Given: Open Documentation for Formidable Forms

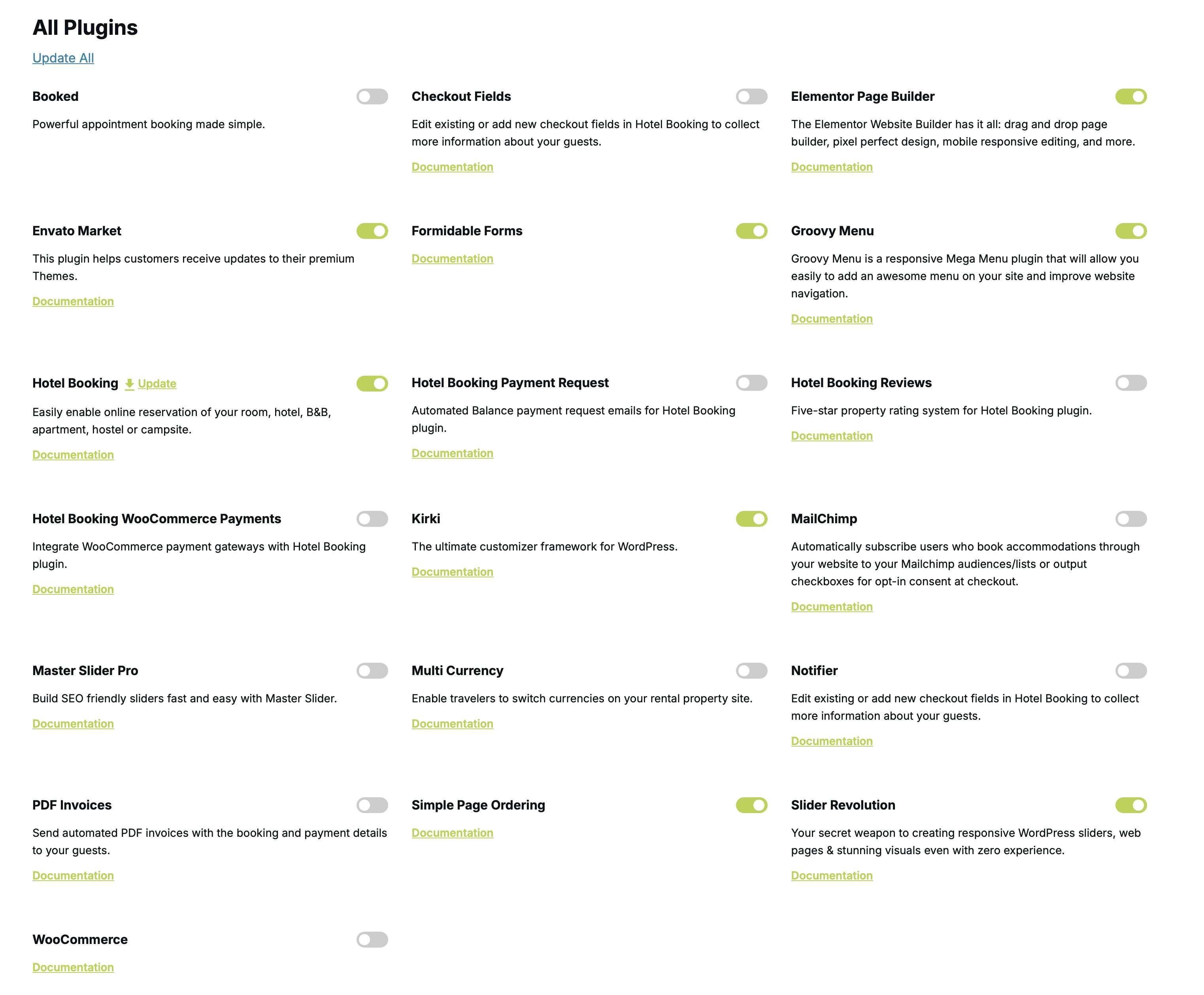Looking at the screenshot, I should [452, 259].
